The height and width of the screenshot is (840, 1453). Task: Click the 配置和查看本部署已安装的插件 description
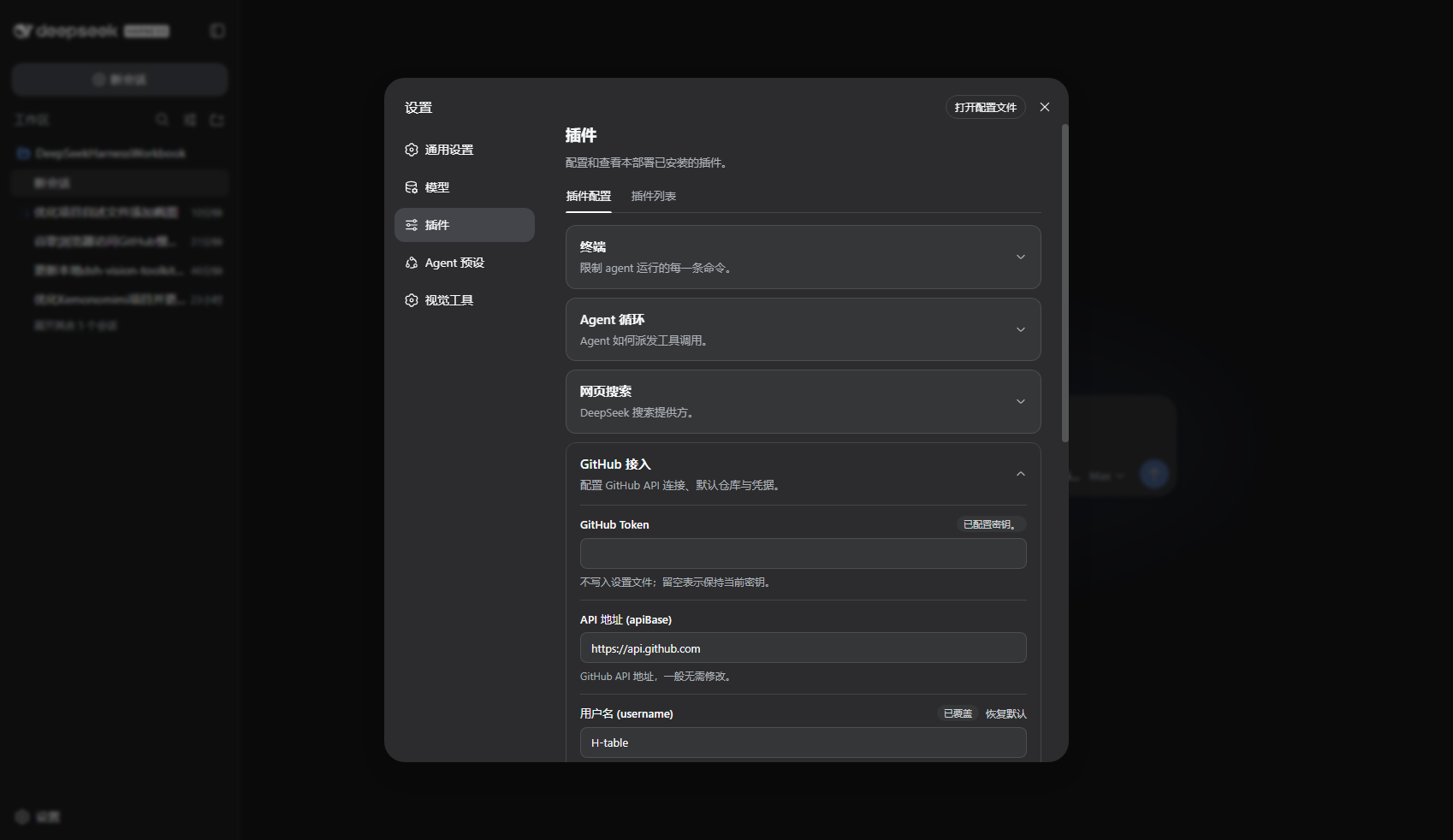649,163
